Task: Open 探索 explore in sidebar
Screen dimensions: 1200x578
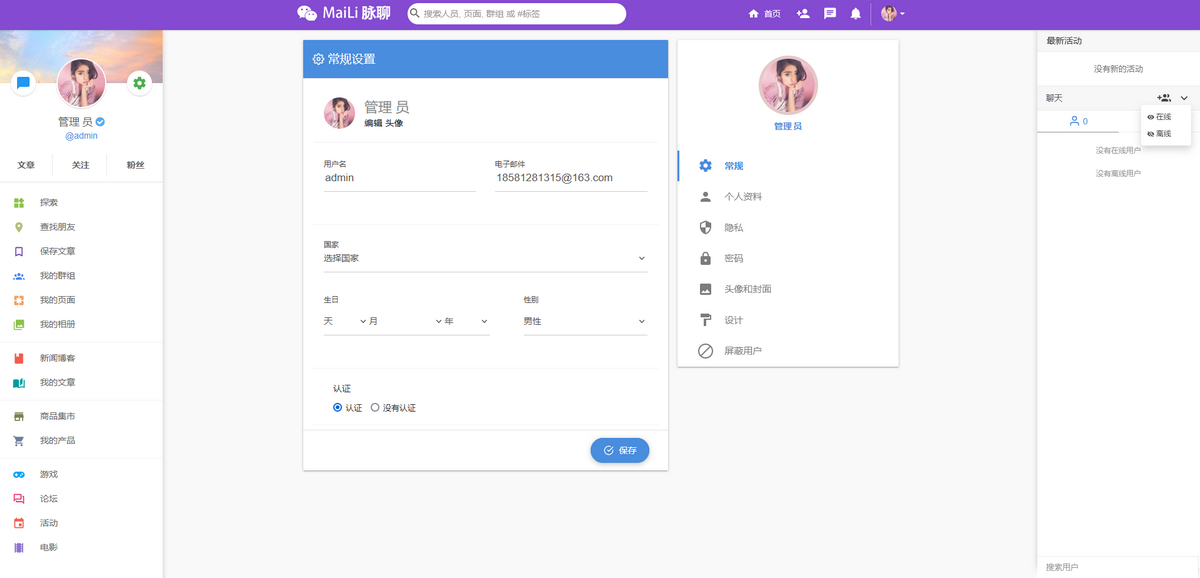Action: click(x=81, y=203)
